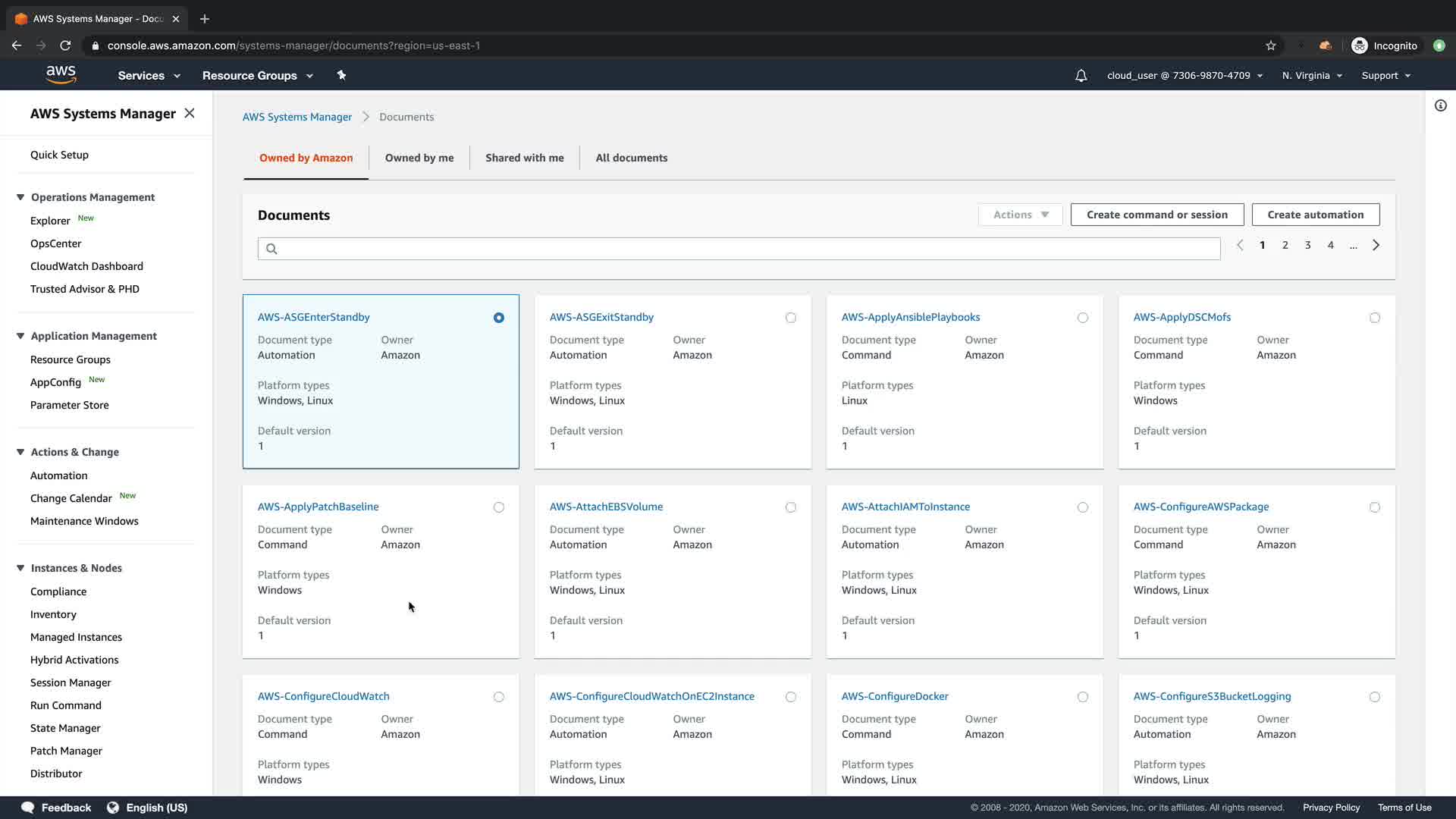Click the Create automation button
The height and width of the screenshot is (819, 1456).
point(1315,215)
